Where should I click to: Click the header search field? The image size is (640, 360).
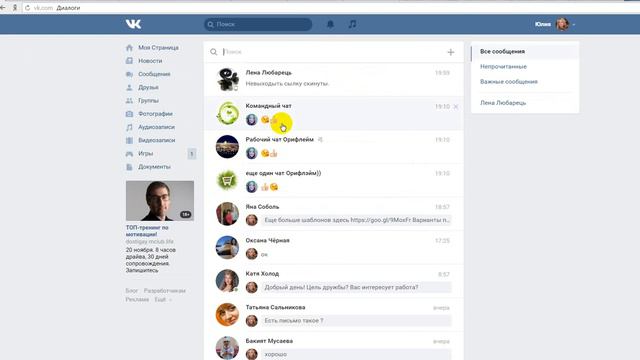[258, 24]
